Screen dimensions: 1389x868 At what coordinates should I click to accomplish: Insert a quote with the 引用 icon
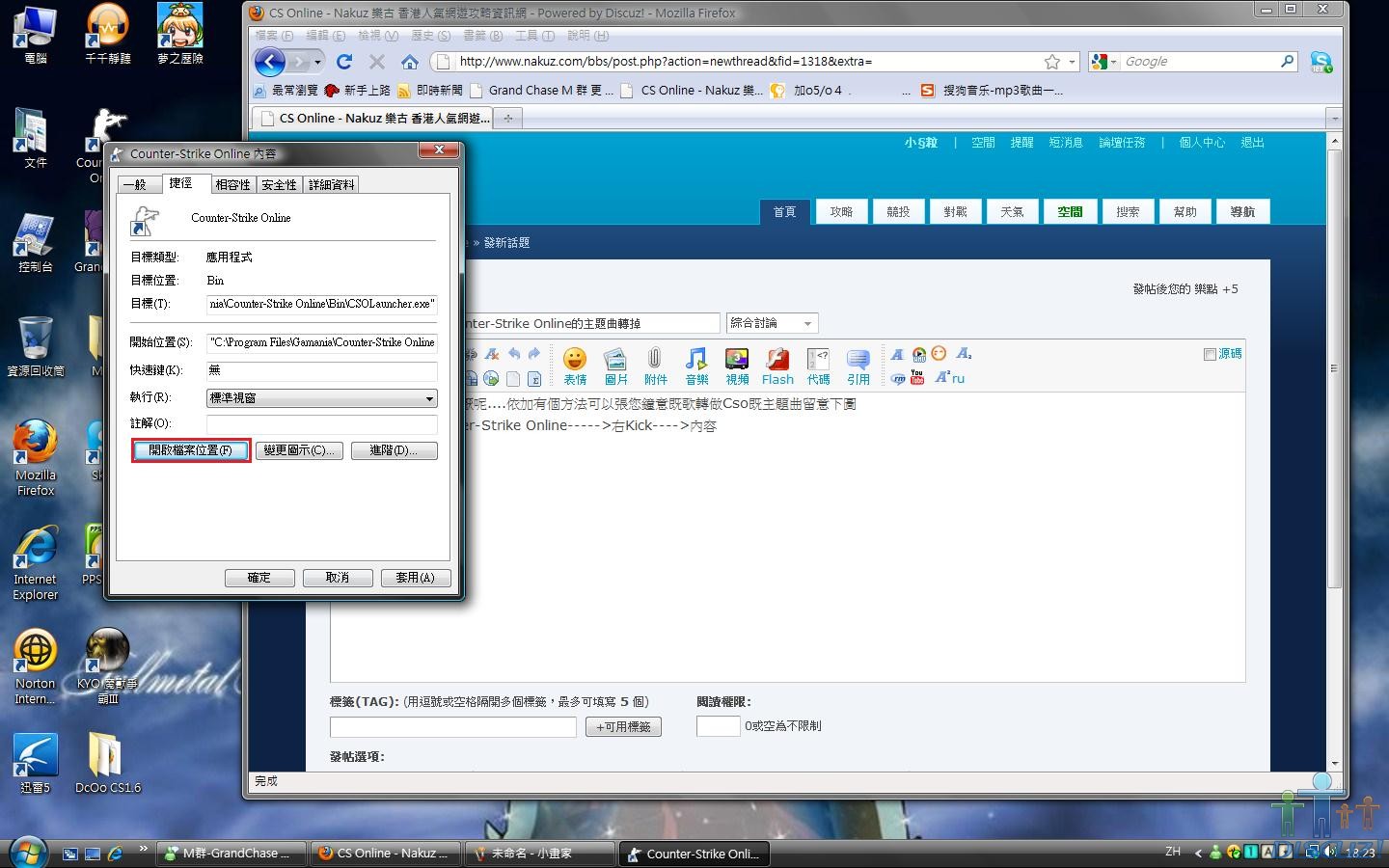[858, 366]
